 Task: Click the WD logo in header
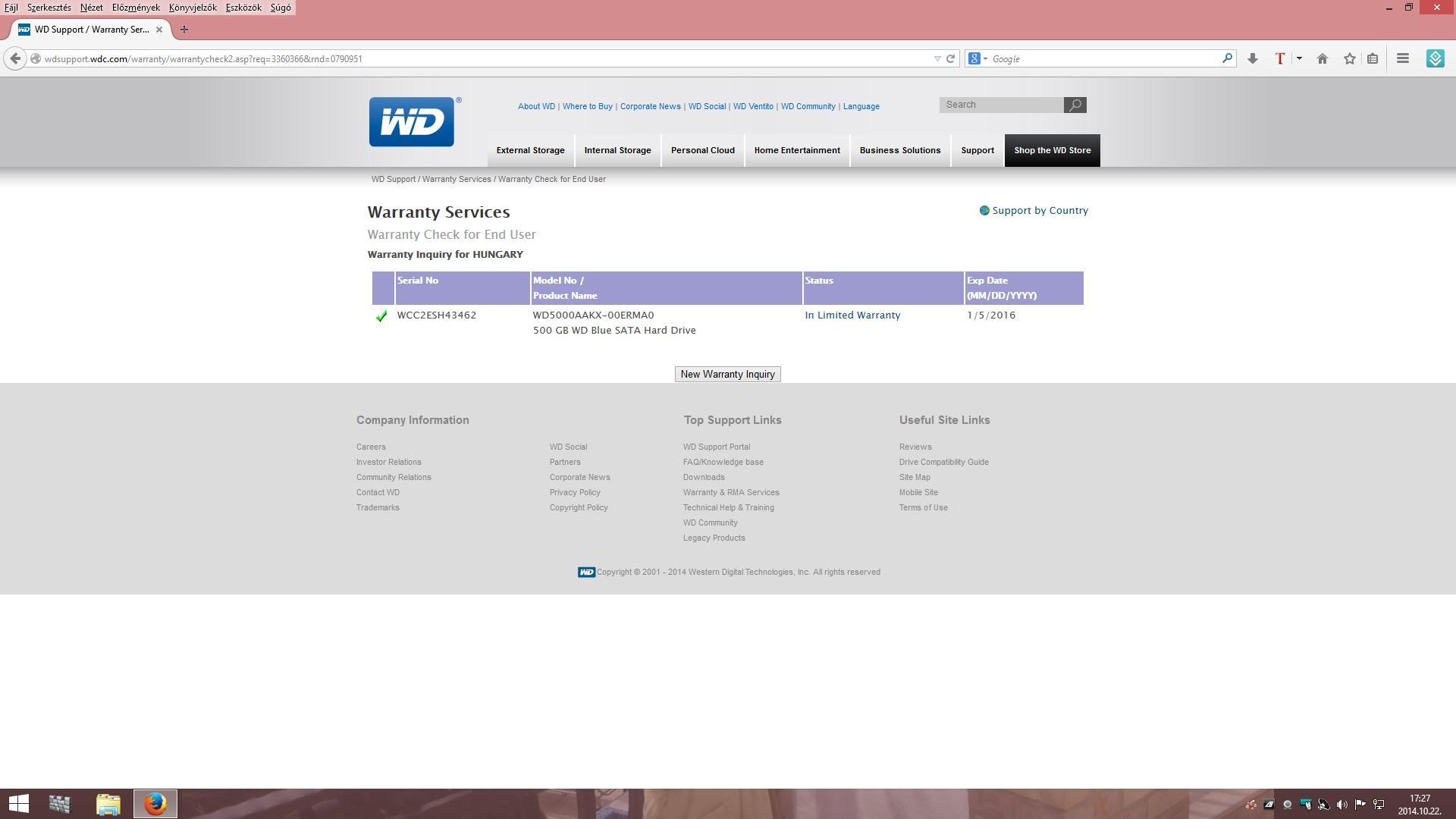411,122
